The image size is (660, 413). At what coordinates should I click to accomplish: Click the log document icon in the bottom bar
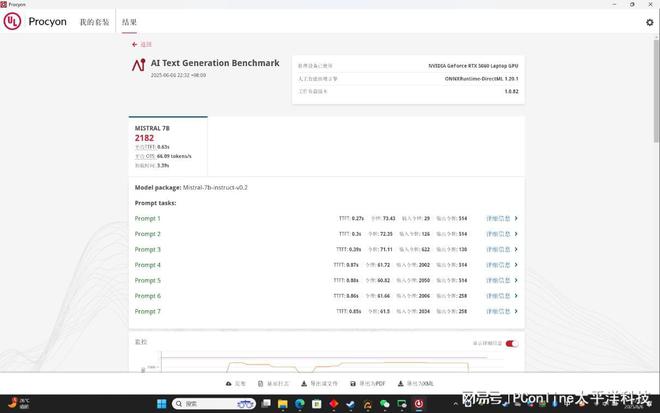[261, 384]
